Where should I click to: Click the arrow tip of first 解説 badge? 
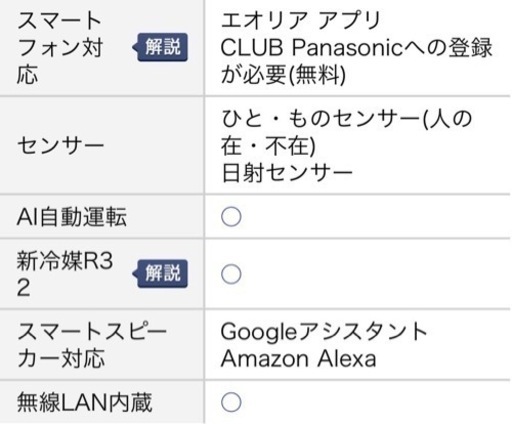tap(134, 47)
